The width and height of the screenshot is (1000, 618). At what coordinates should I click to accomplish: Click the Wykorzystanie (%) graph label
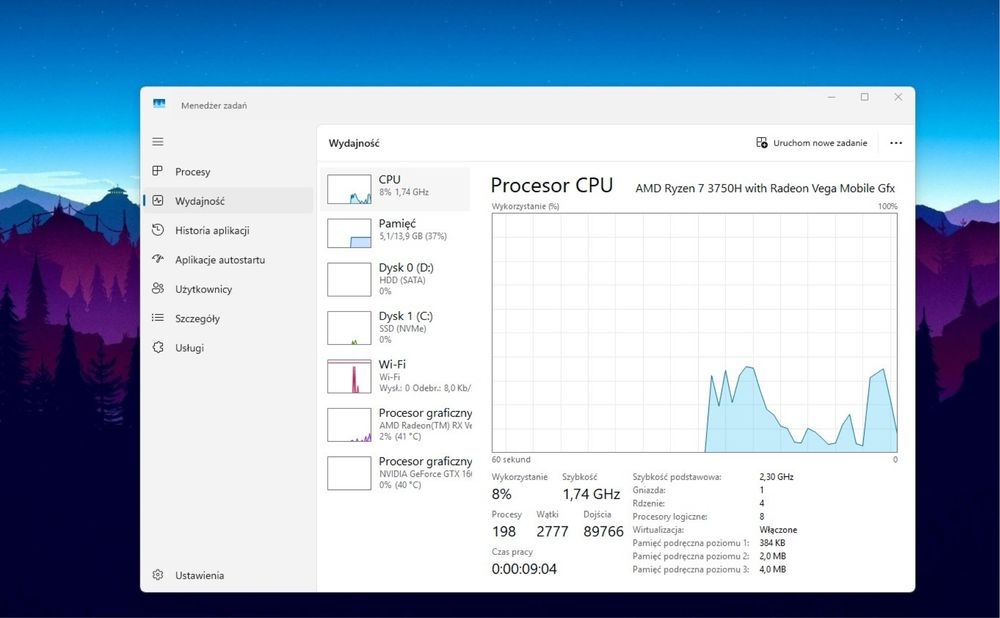click(526, 206)
